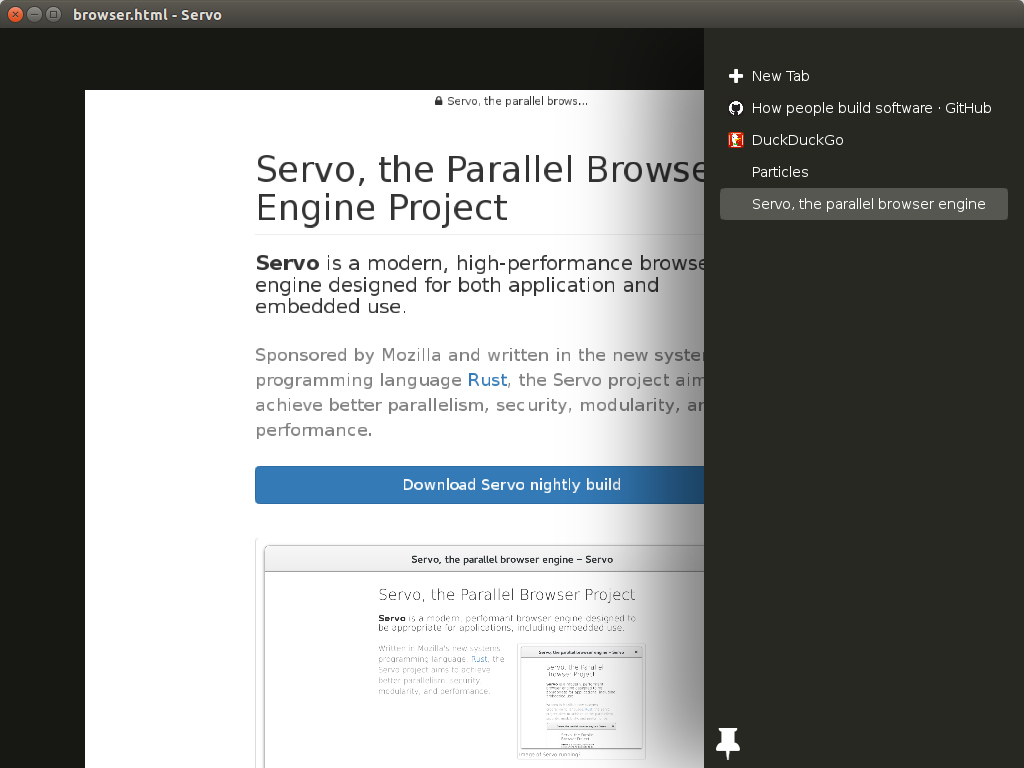
Task: Close the browser.html window with the red button
Action: click(15, 14)
